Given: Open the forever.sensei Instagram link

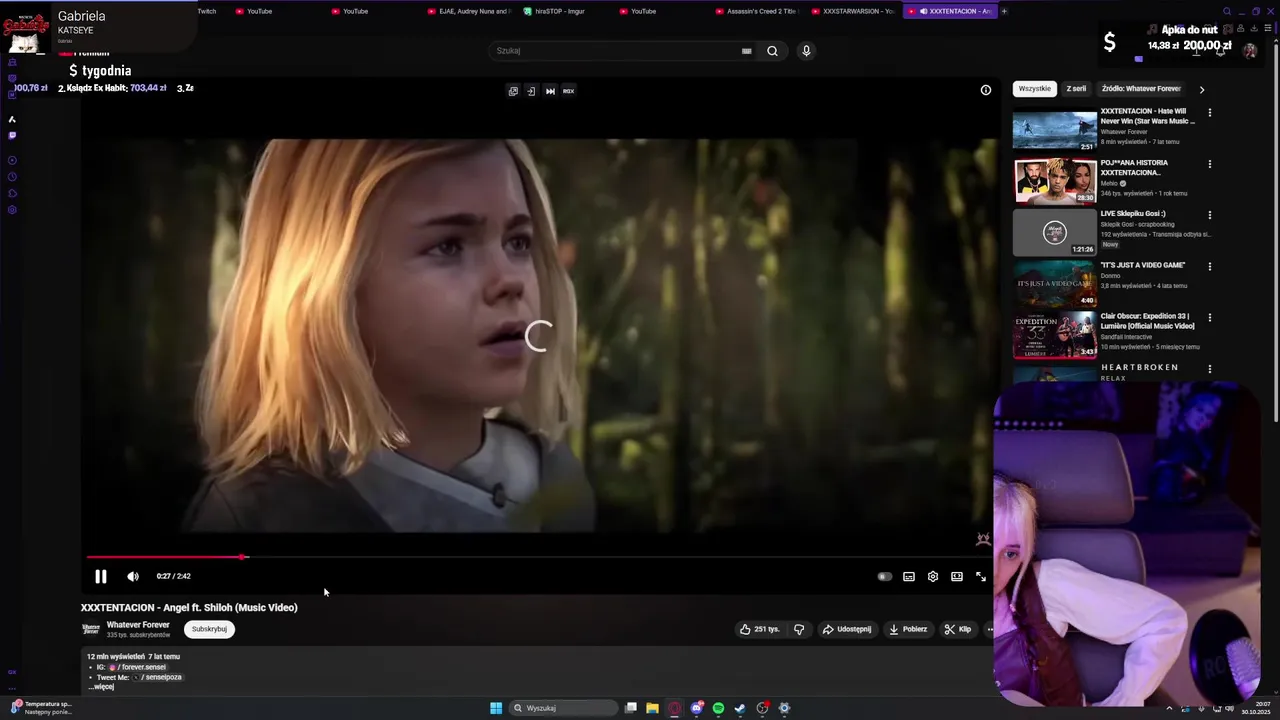Looking at the screenshot, I should tap(138, 667).
